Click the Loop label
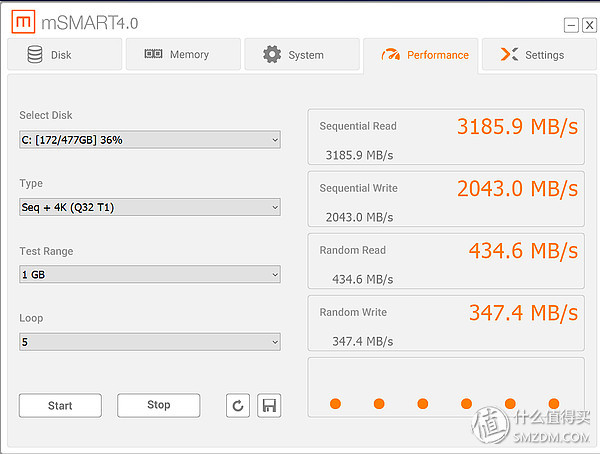 (x=31, y=318)
